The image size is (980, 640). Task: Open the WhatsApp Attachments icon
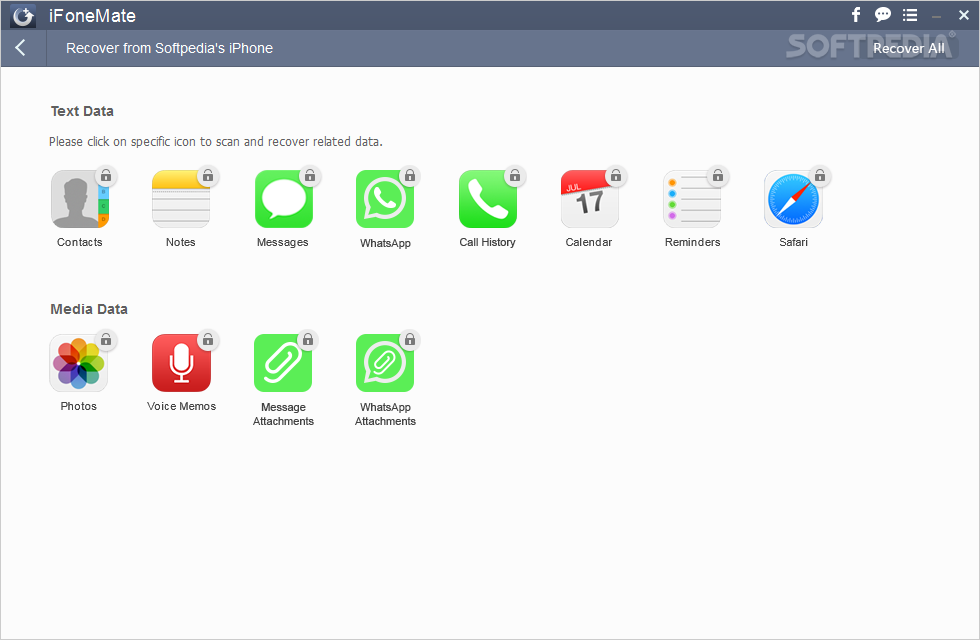385,363
